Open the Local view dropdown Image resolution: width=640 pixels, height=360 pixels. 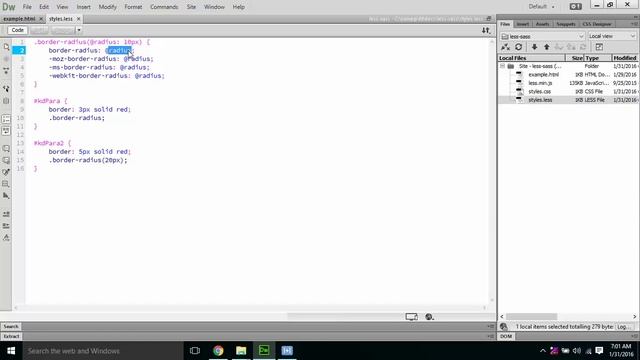(x=612, y=36)
